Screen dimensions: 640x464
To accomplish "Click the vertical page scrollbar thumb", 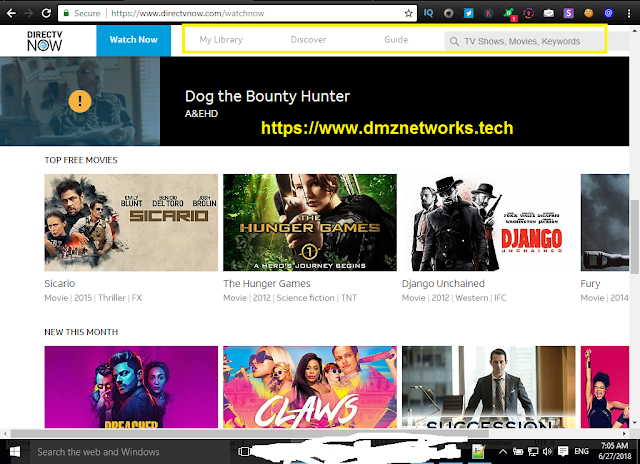I will (x=635, y=237).
